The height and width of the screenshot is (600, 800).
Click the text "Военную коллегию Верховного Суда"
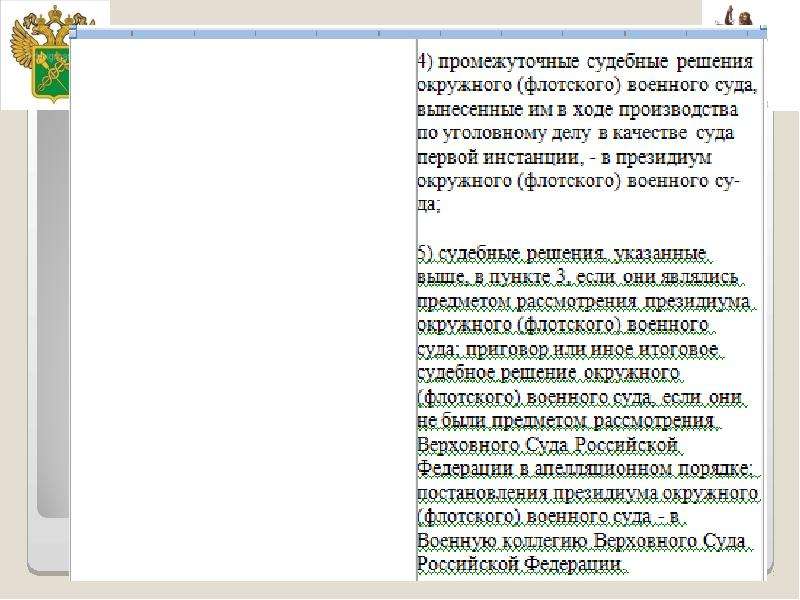pyautogui.click(x=581, y=540)
